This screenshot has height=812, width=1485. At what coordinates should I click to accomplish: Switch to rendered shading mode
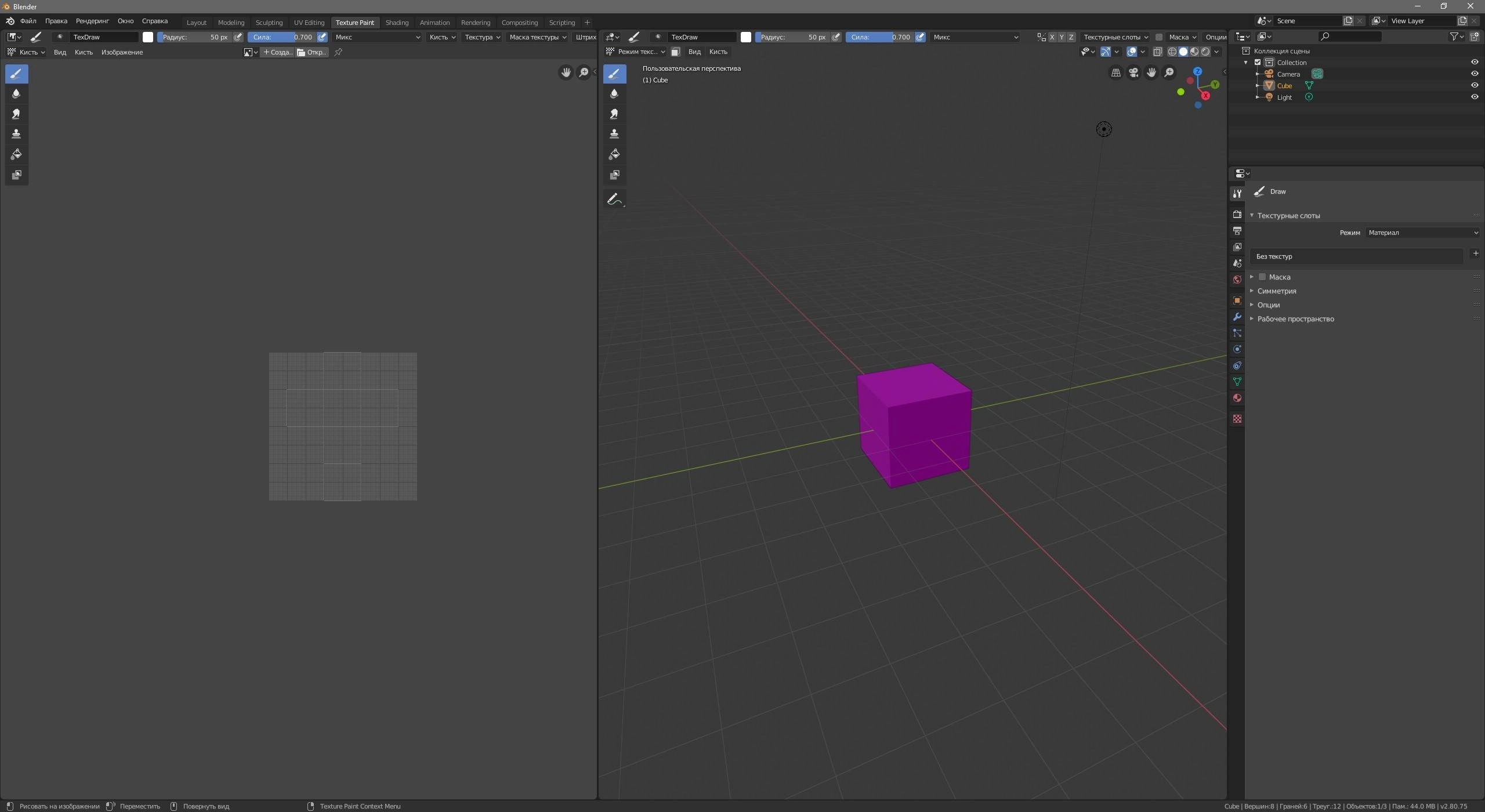click(x=1205, y=52)
